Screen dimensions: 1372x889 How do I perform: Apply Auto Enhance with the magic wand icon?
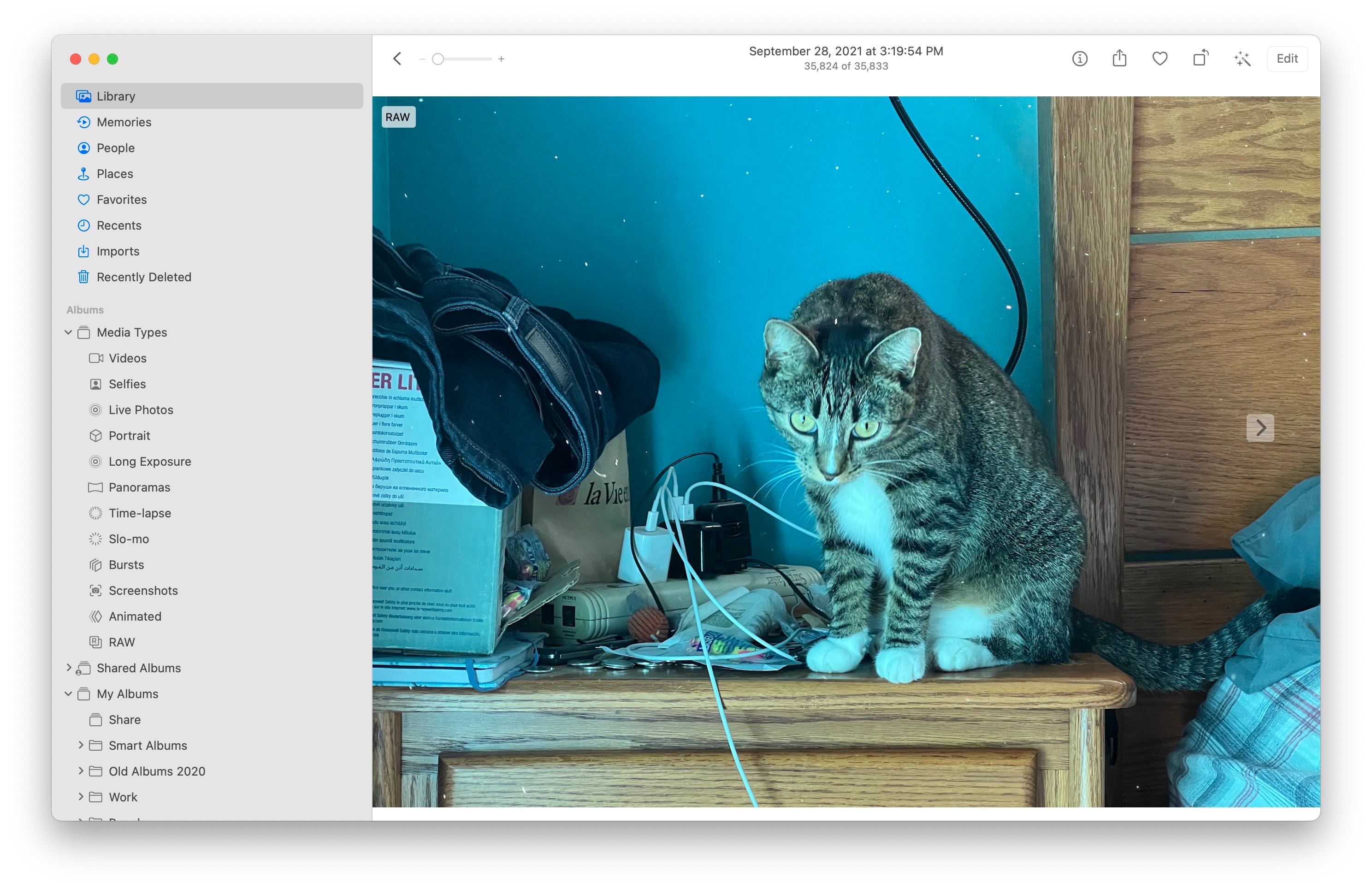1242,58
